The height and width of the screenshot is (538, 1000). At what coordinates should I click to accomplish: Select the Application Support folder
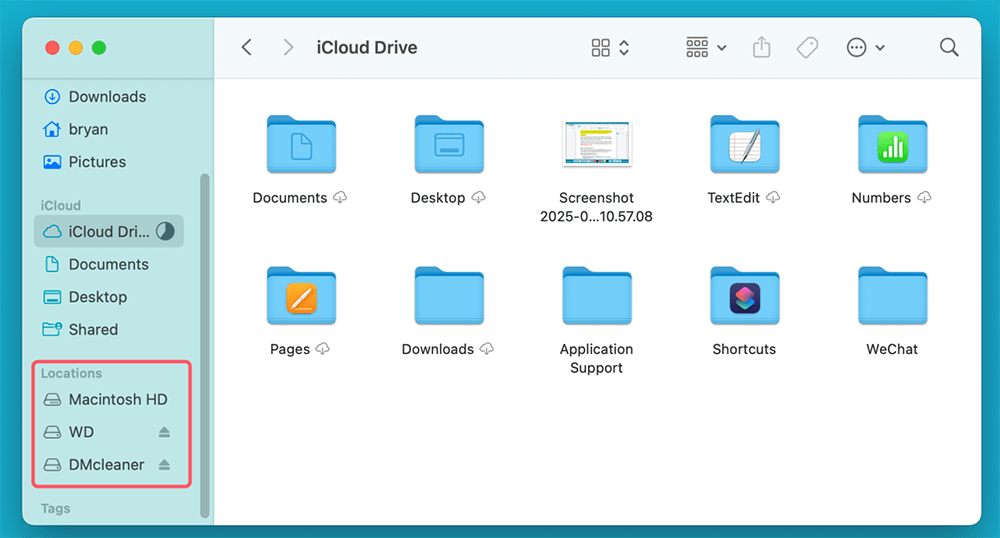coord(597,296)
